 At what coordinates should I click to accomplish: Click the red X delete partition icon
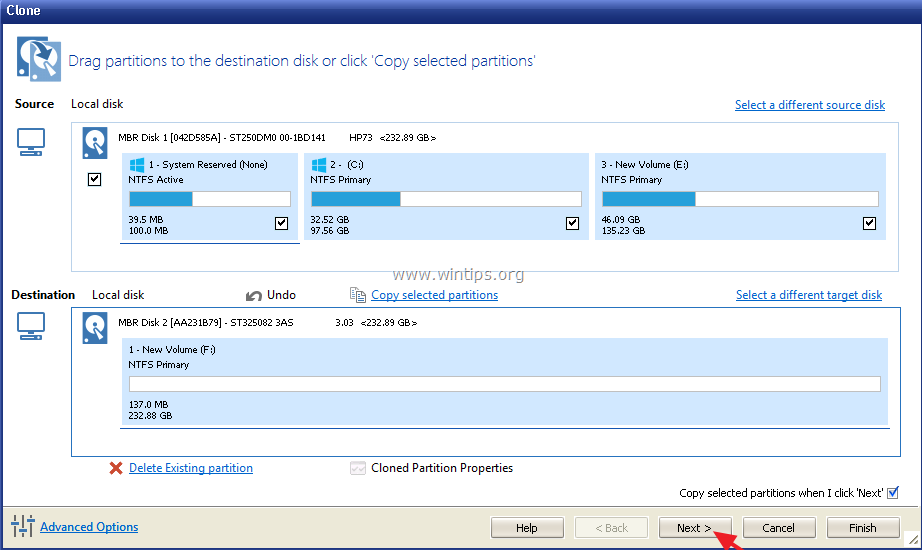pos(116,468)
